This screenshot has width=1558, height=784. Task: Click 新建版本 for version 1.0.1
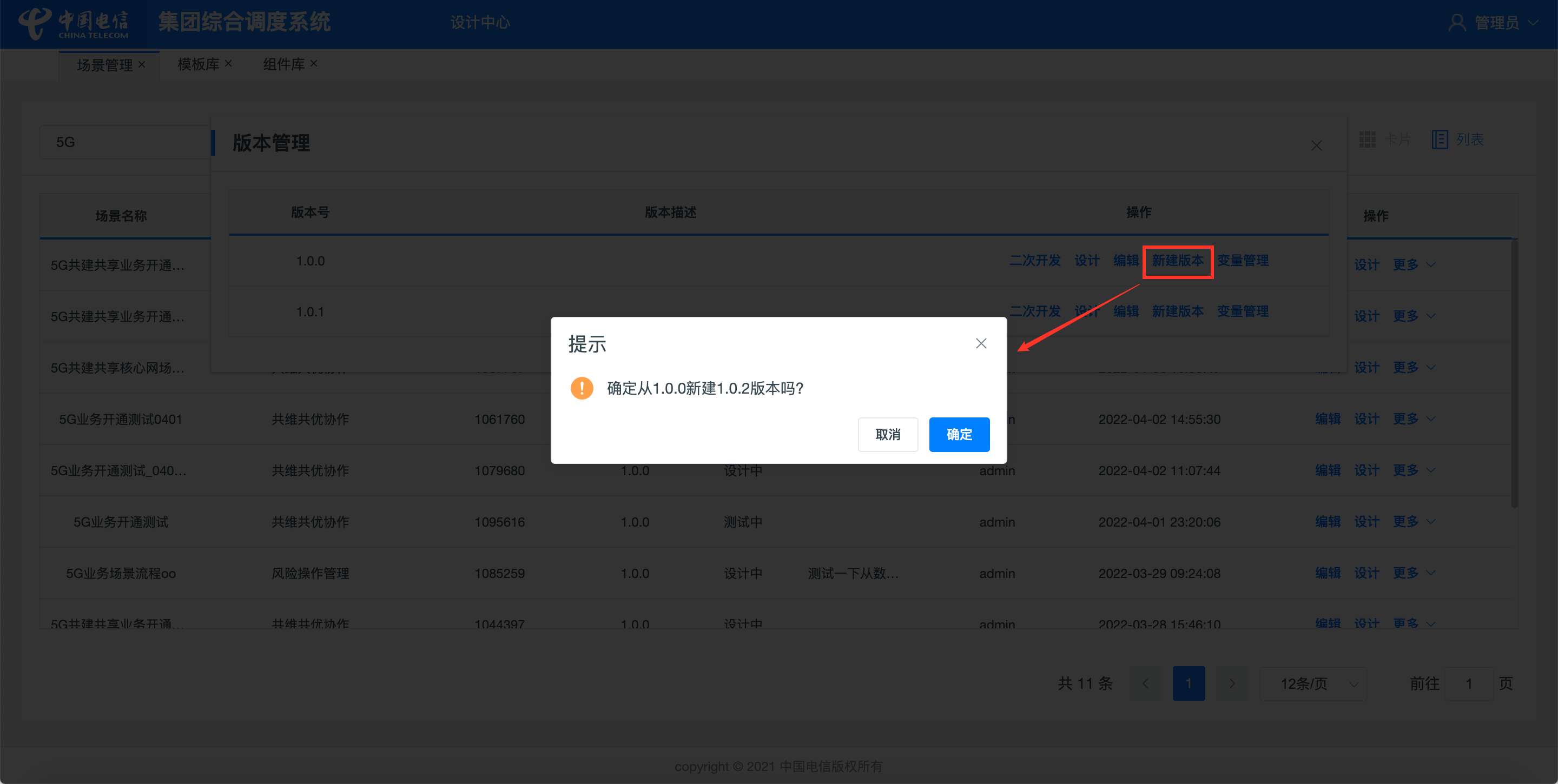tap(1177, 311)
